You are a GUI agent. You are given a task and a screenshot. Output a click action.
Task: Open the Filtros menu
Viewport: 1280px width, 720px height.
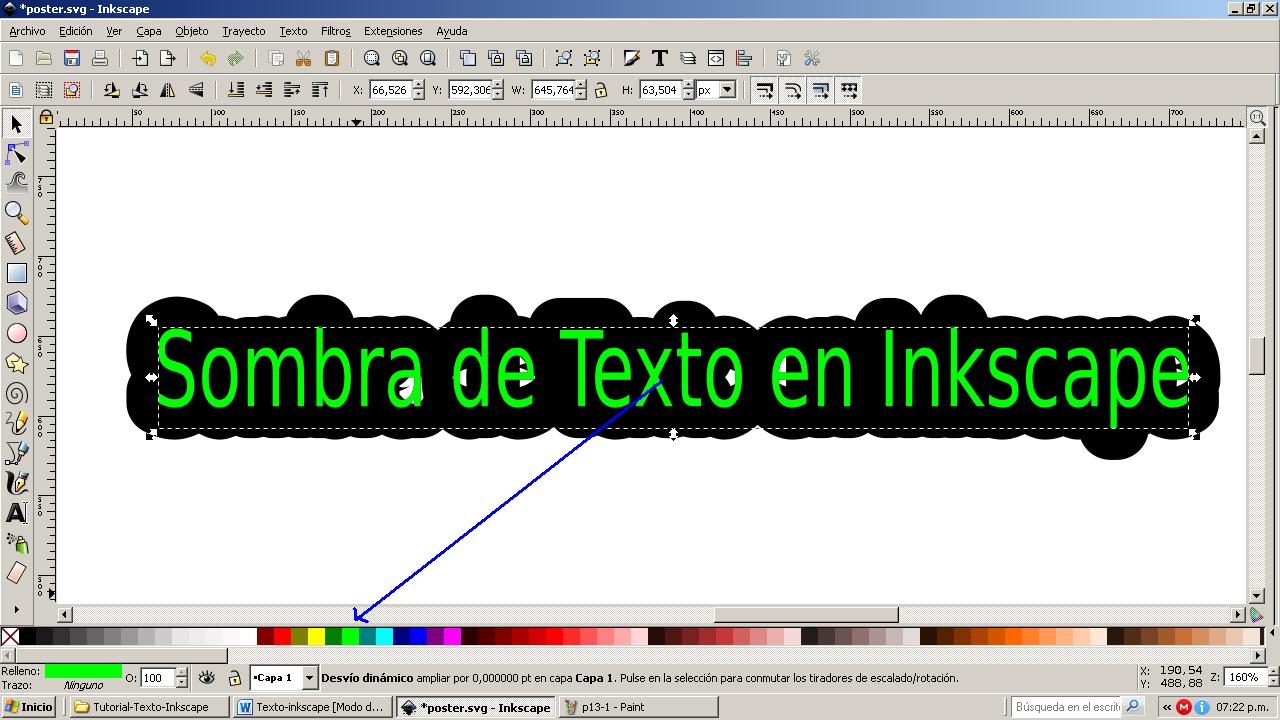coord(336,31)
